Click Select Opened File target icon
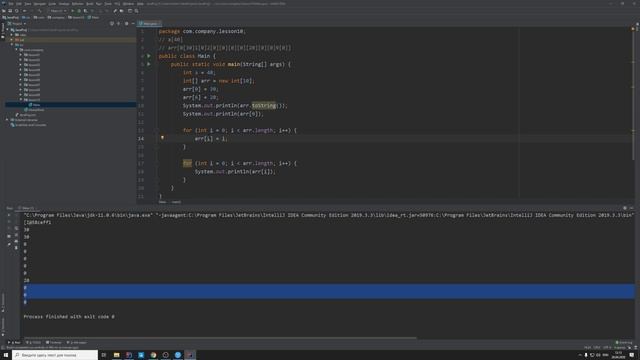The height and width of the screenshot is (360, 640). coord(112,24)
